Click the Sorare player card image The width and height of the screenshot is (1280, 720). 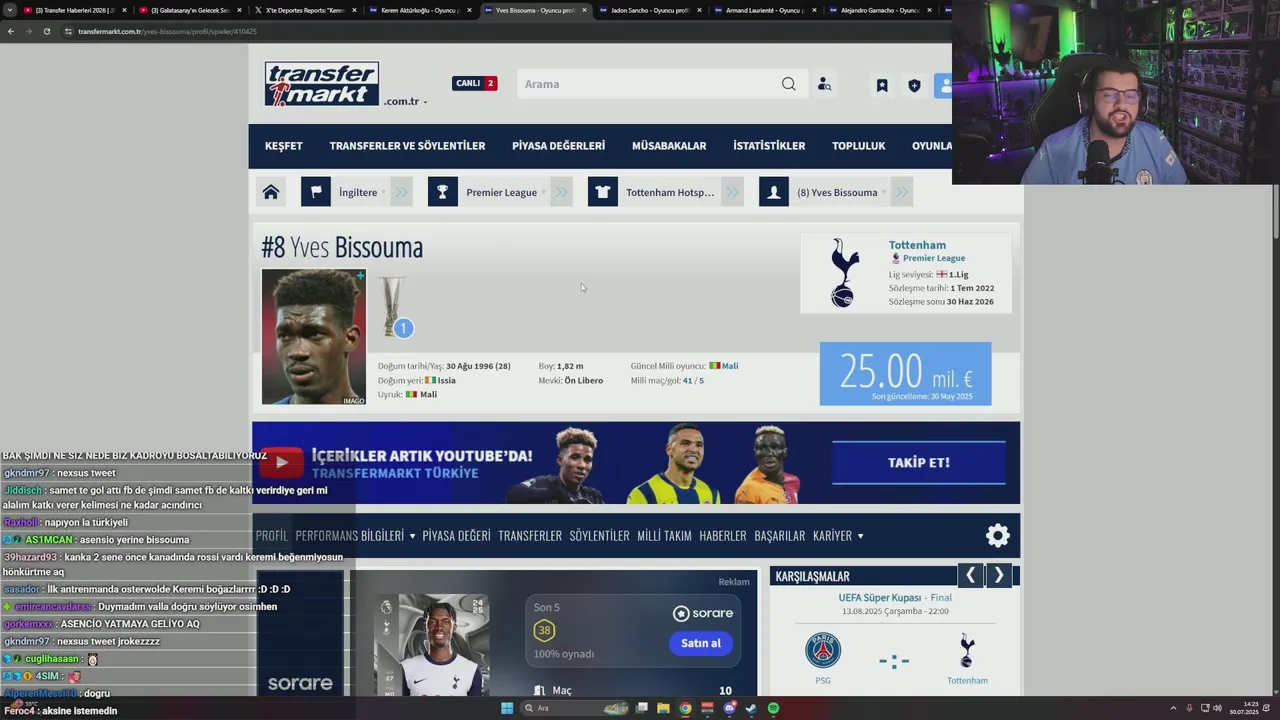click(x=432, y=645)
